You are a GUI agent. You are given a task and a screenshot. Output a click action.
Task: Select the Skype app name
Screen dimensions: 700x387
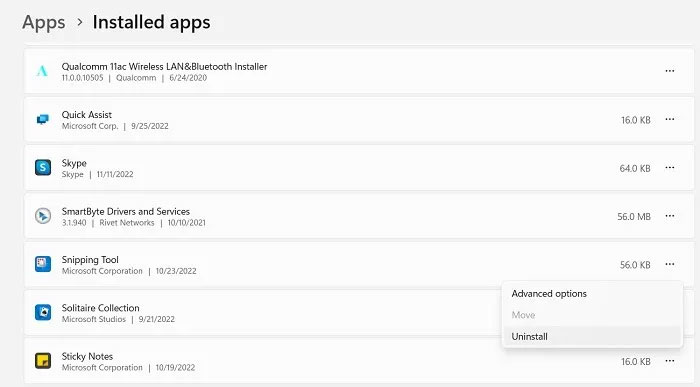click(x=74, y=163)
